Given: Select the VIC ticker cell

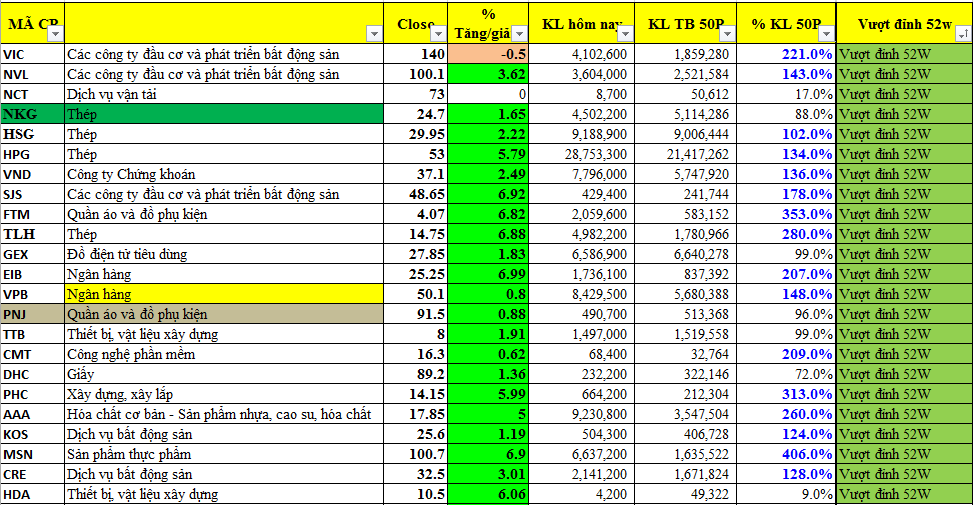Looking at the screenshot, I should 32,54.
